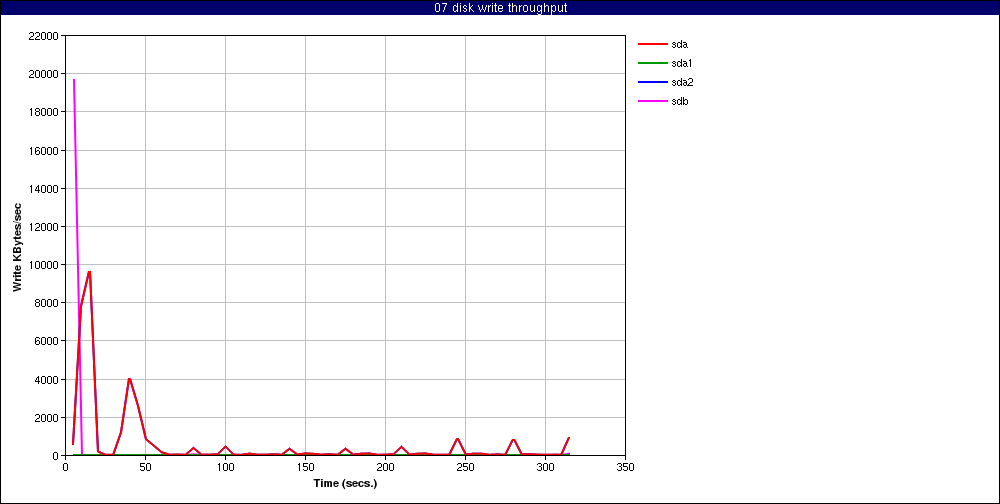Image resolution: width=1000 pixels, height=504 pixels.
Task: Click the 22000 y-axis tick label
Action: tap(44, 36)
